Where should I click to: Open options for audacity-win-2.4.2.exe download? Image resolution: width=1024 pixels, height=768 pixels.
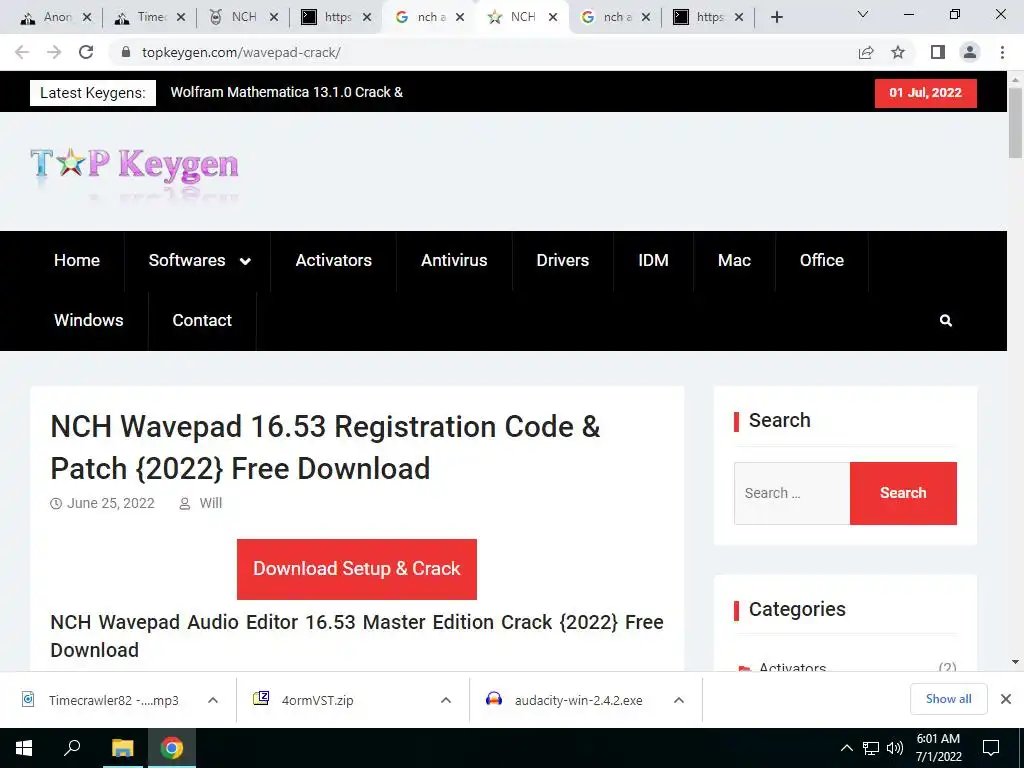pyautogui.click(x=679, y=700)
